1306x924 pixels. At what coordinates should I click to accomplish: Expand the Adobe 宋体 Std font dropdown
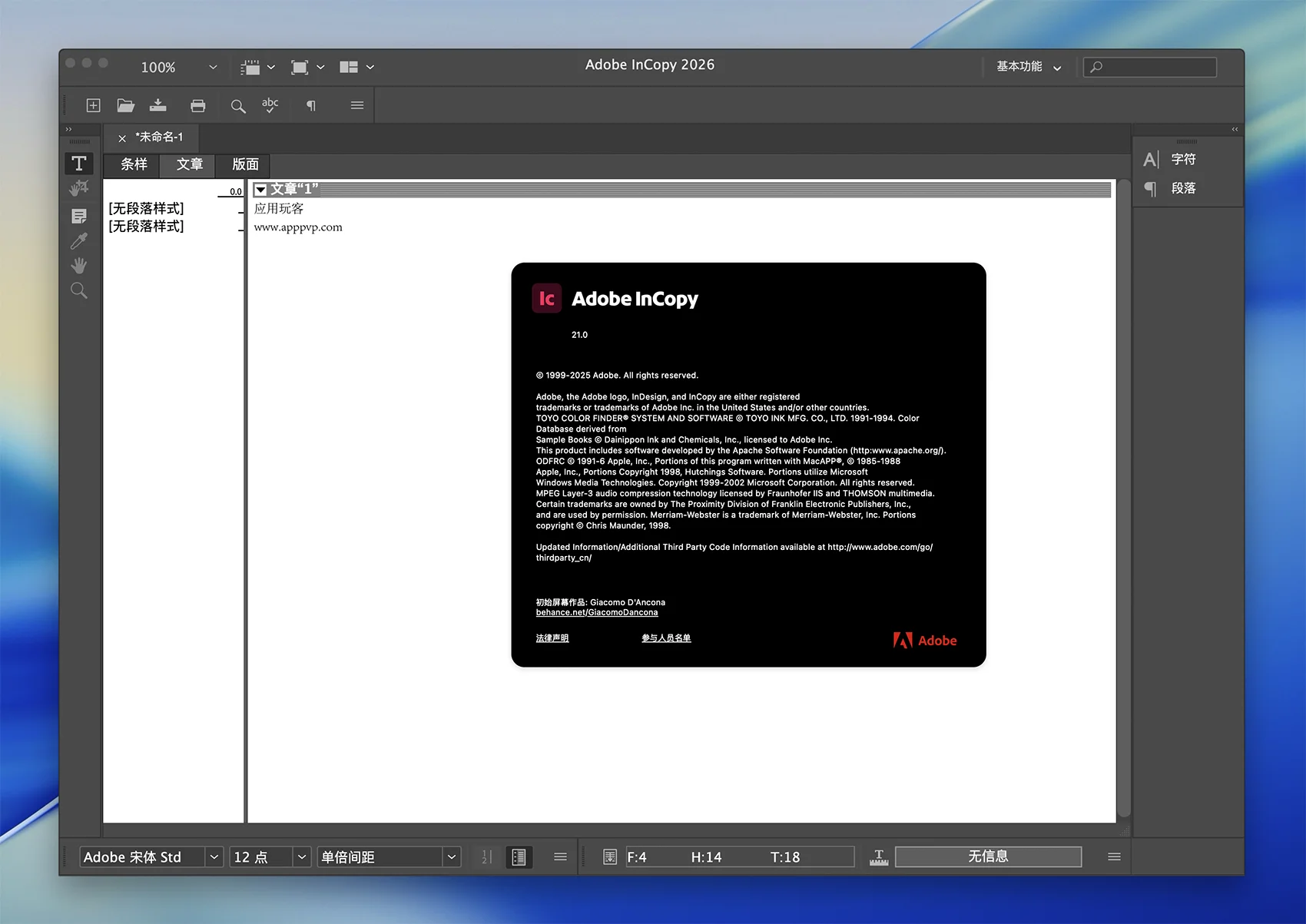coord(214,857)
